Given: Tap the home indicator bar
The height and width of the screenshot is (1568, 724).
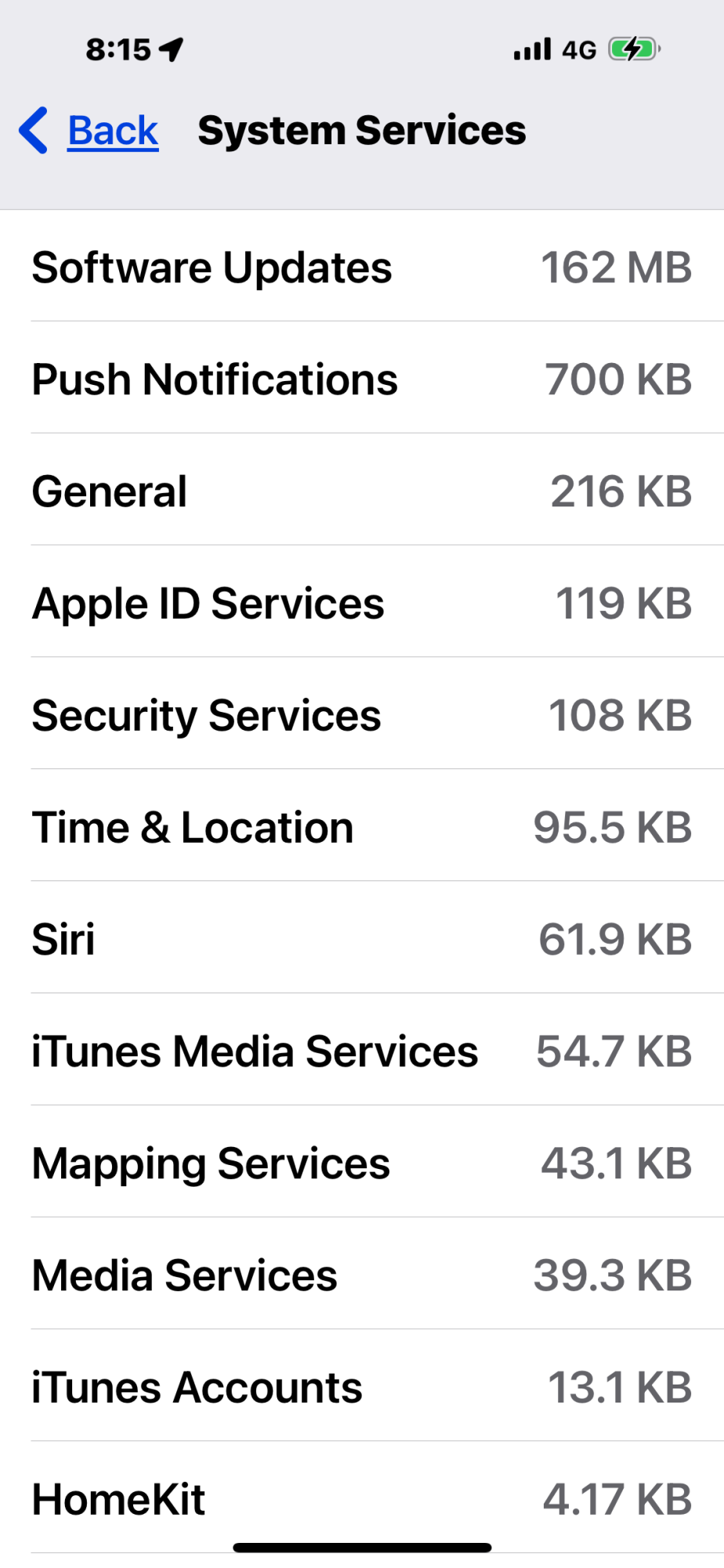Looking at the screenshot, I should (362, 1548).
